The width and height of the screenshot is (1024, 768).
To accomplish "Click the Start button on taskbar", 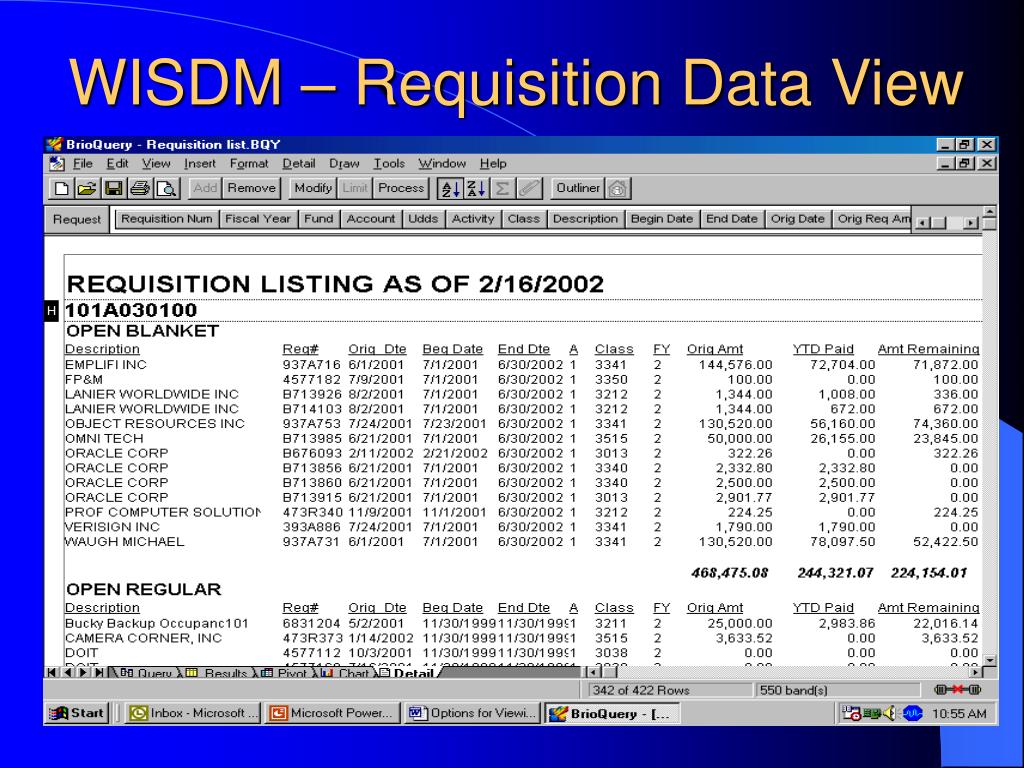I will 77,713.
